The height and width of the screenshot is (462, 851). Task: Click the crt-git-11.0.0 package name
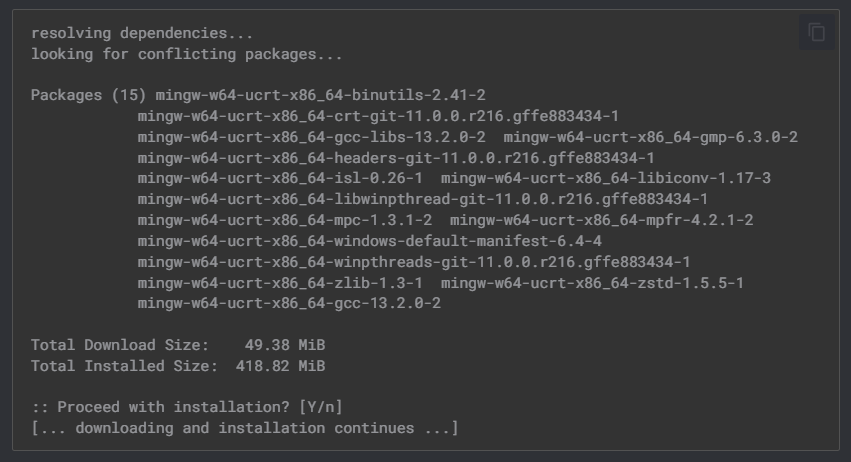pos(378,116)
